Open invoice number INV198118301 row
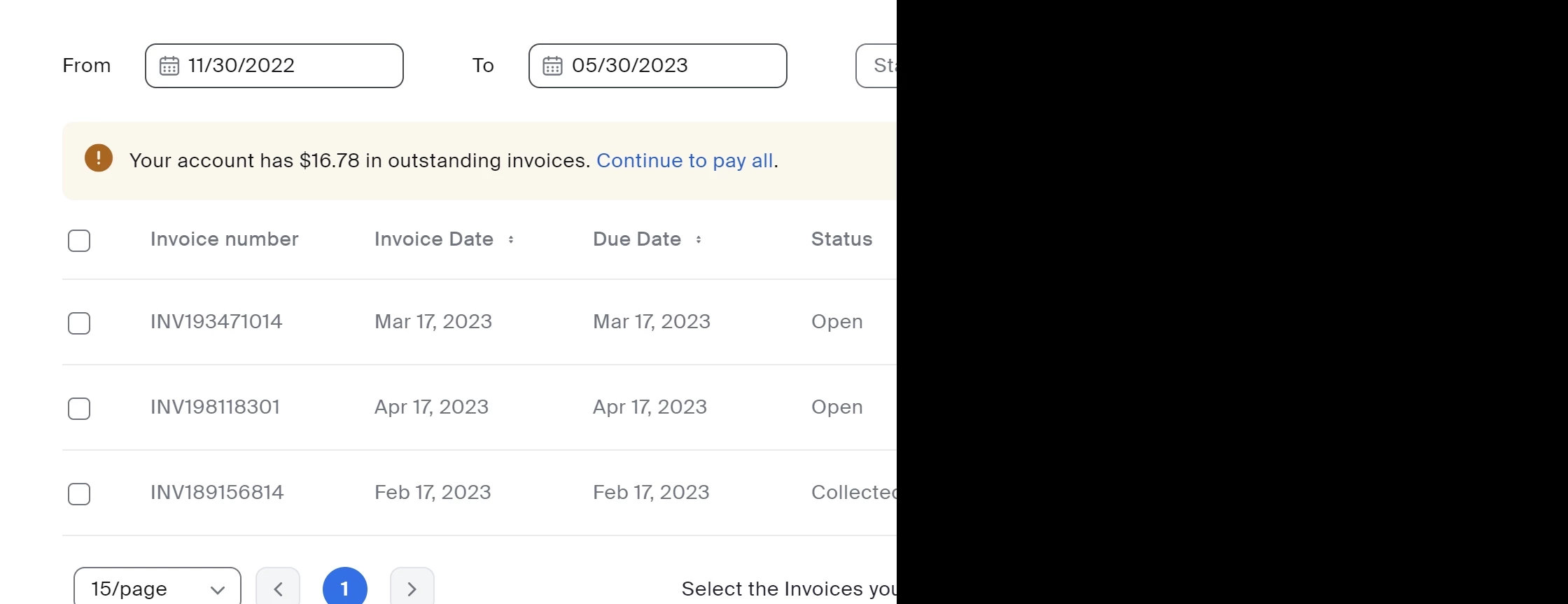Image resolution: width=1568 pixels, height=604 pixels. [x=479, y=407]
